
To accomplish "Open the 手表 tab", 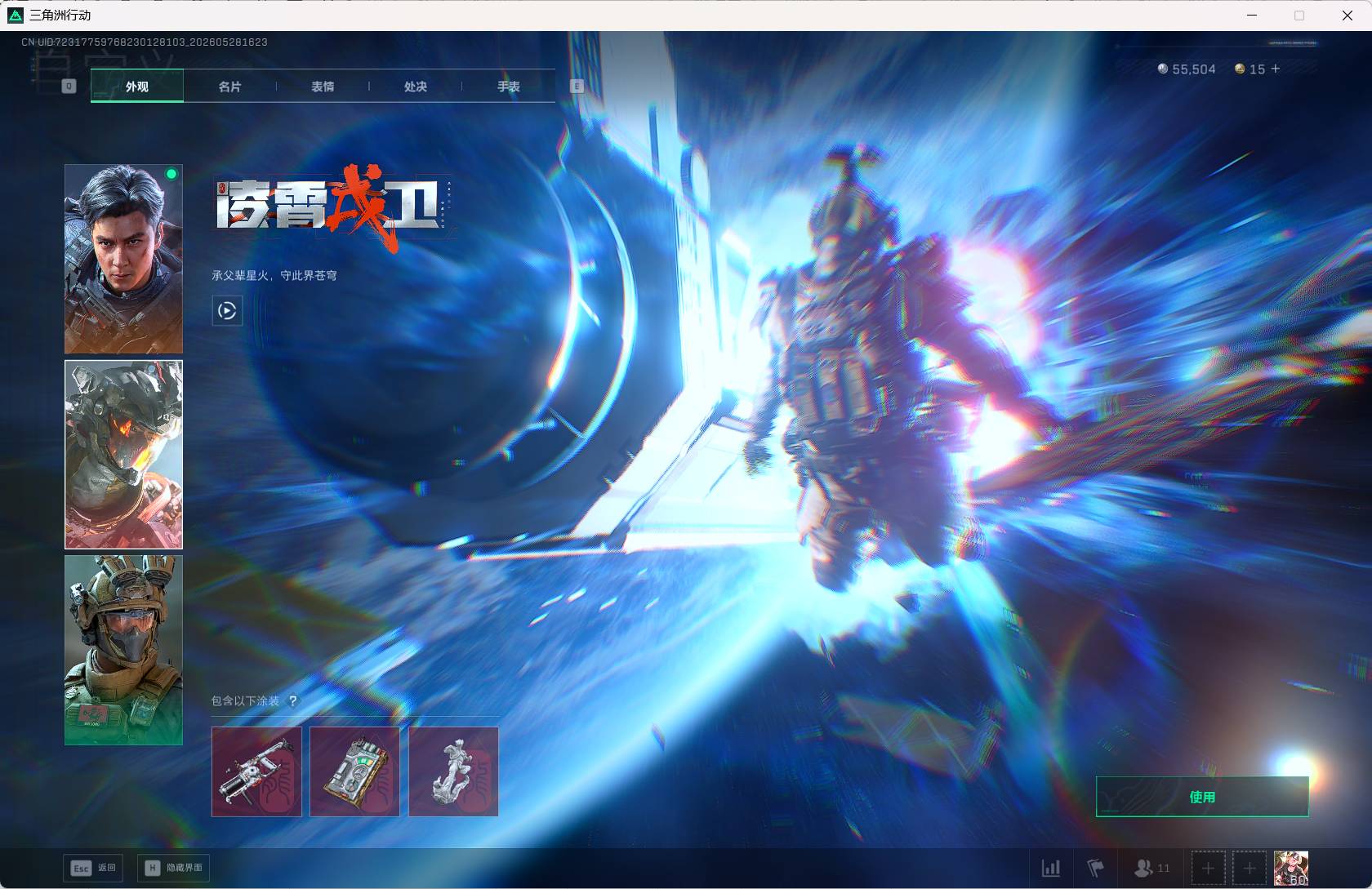I will click(509, 86).
